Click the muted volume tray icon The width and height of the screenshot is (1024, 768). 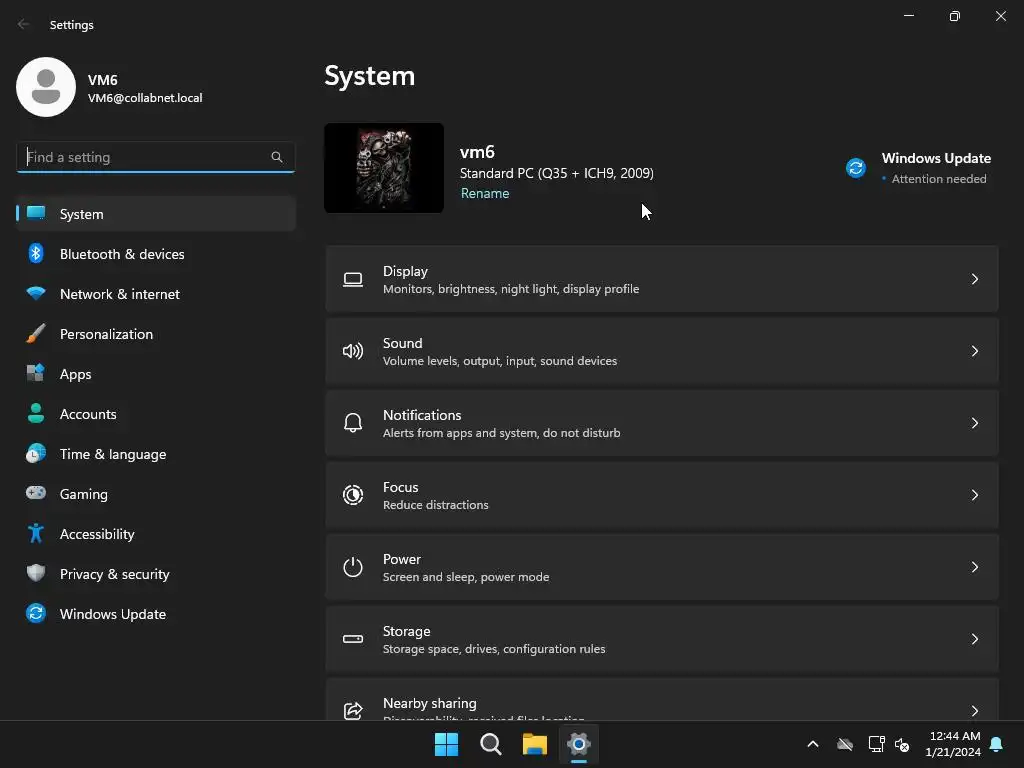tap(902, 744)
